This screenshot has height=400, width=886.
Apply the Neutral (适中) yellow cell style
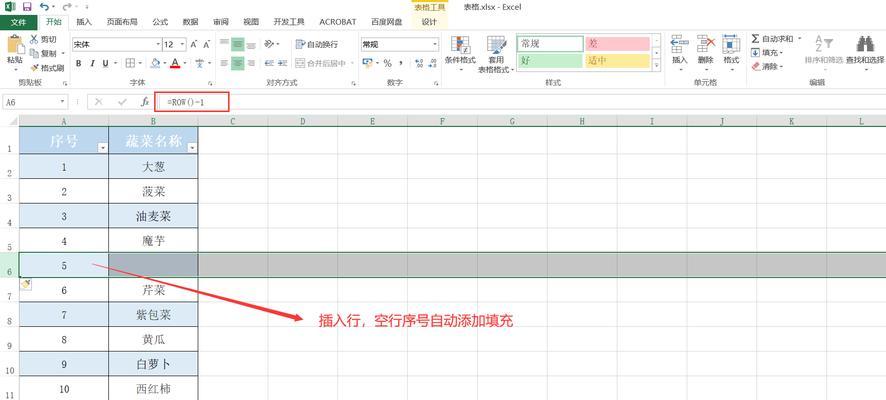tap(618, 61)
